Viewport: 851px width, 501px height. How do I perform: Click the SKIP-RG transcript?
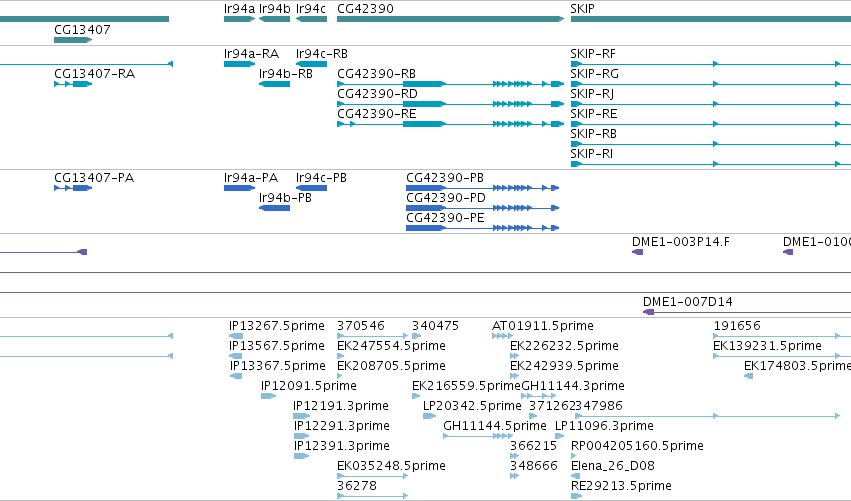(x=711, y=84)
